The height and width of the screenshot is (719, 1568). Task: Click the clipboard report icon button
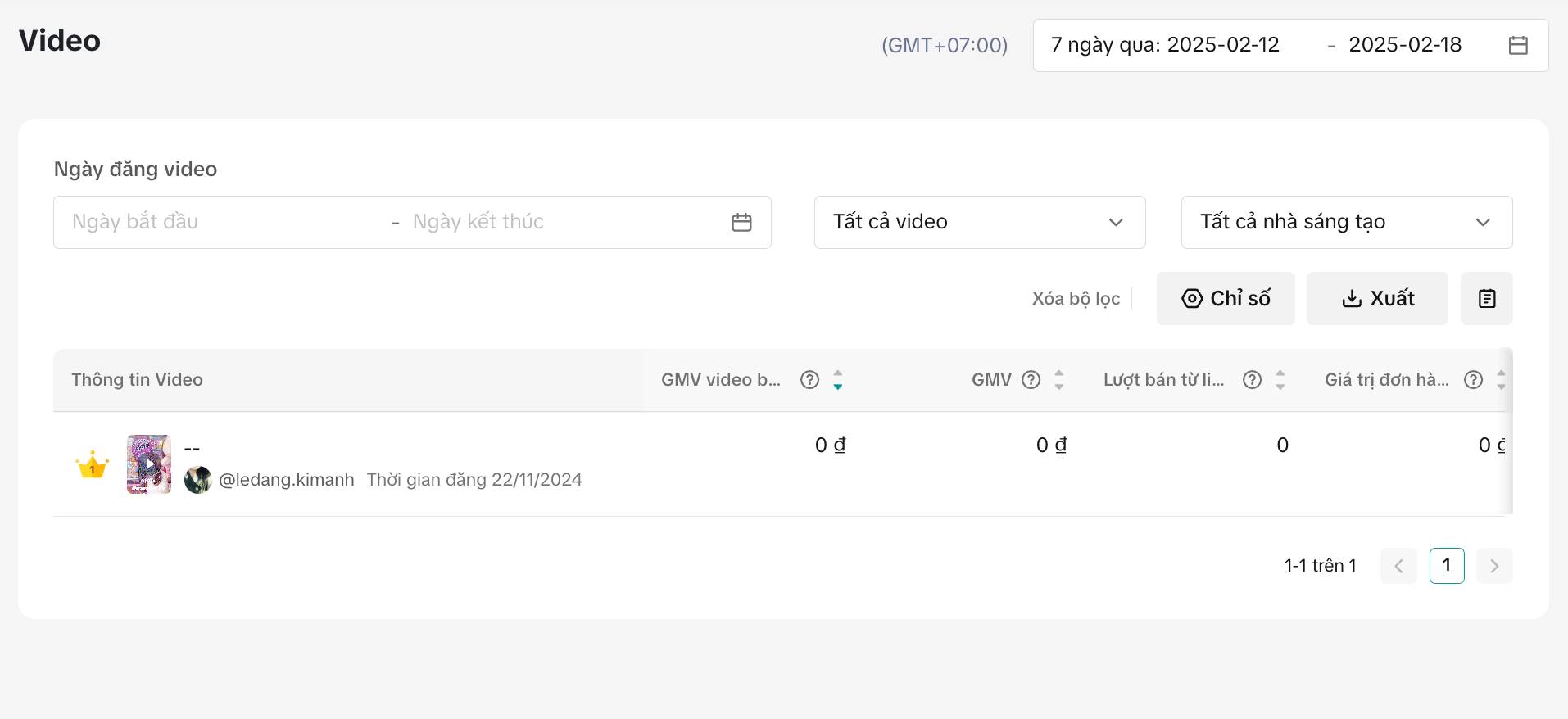pos(1486,298)
